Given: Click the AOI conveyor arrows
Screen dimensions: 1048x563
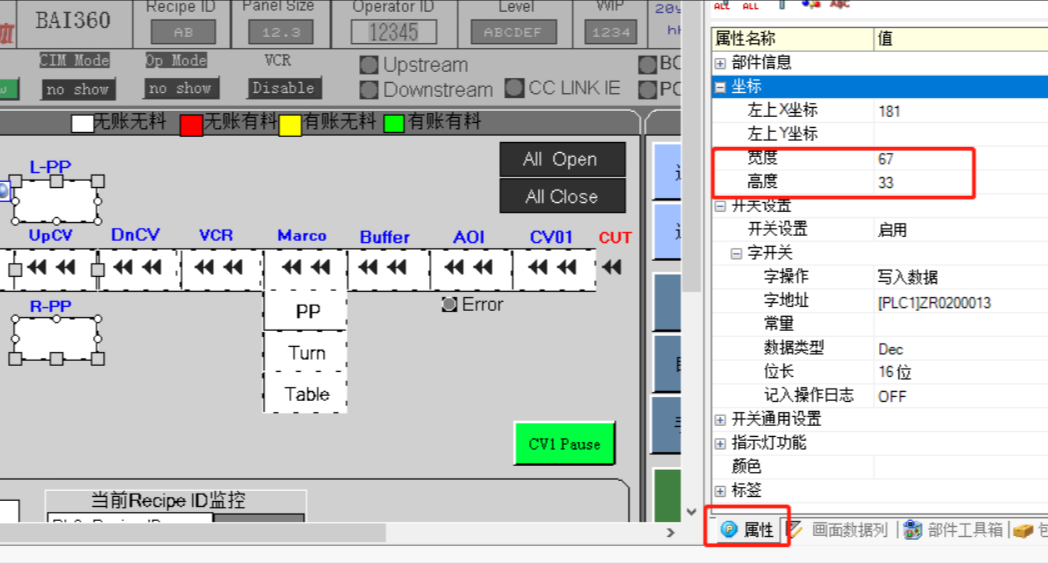Looking at the screenshot, I should [469, 267].
